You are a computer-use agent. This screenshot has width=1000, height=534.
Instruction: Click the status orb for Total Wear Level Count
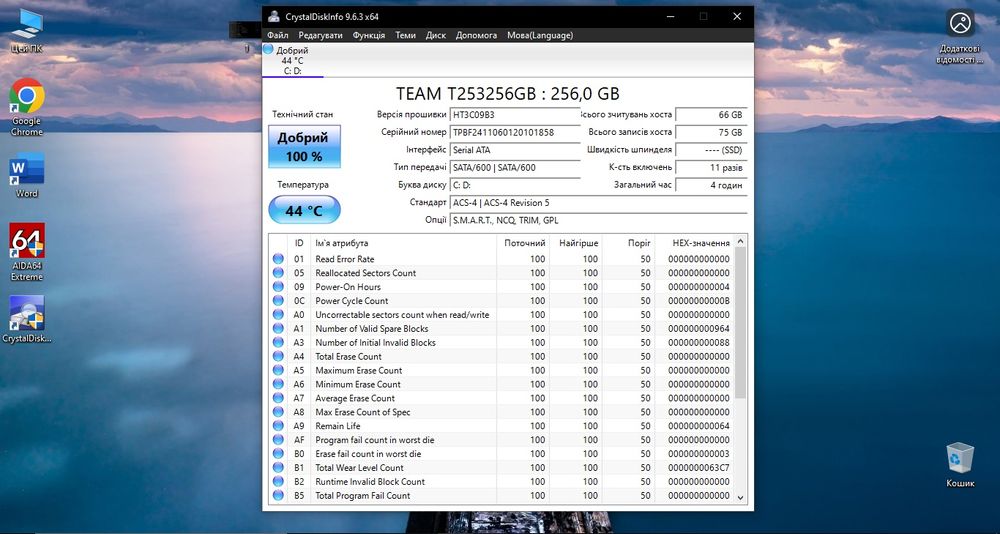(278, 468)
